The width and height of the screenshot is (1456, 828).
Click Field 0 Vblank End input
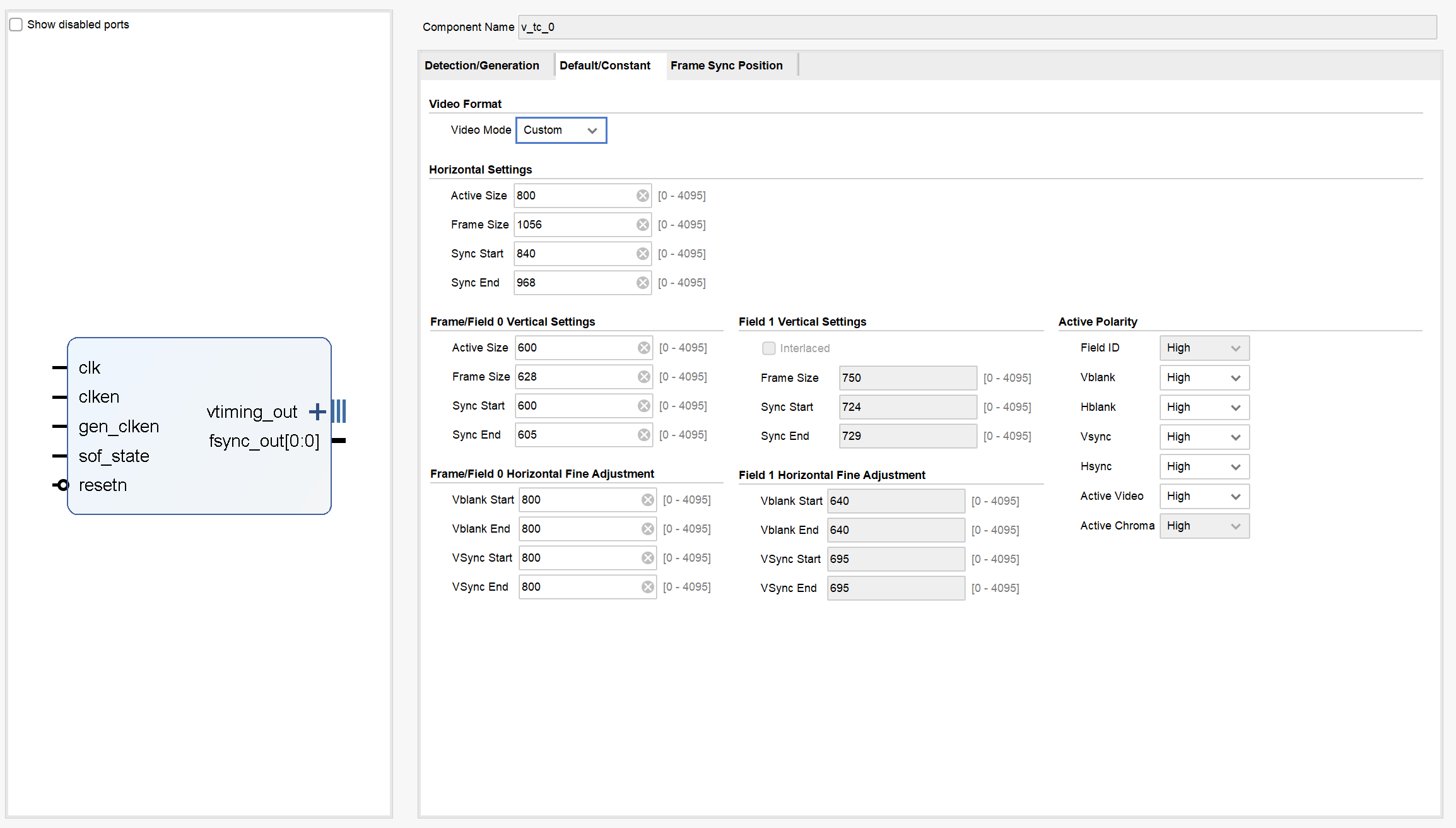click(x=587, y=529)
